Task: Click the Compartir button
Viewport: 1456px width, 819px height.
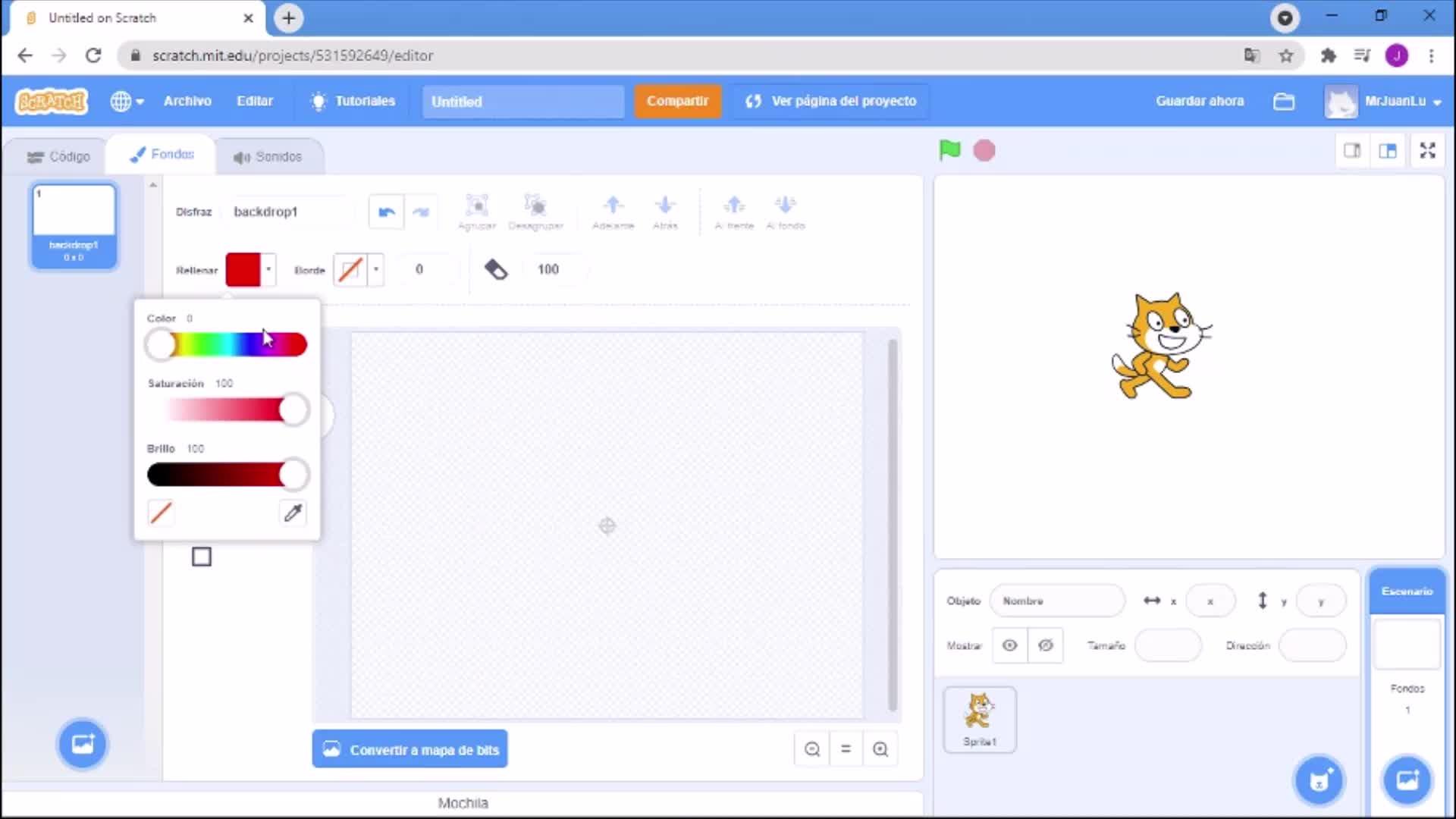Action: click(x=677, y=102)
